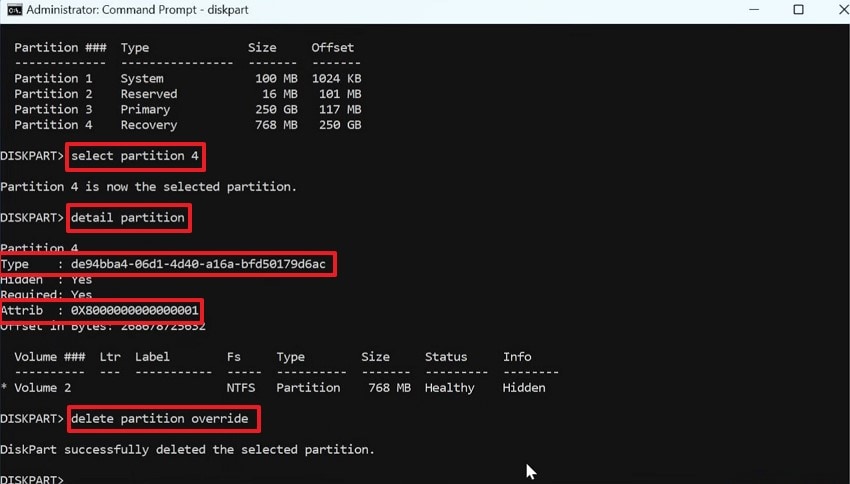Click the '1024 KB' offset value
The image size is (850, 484).
tap(337, 79)
